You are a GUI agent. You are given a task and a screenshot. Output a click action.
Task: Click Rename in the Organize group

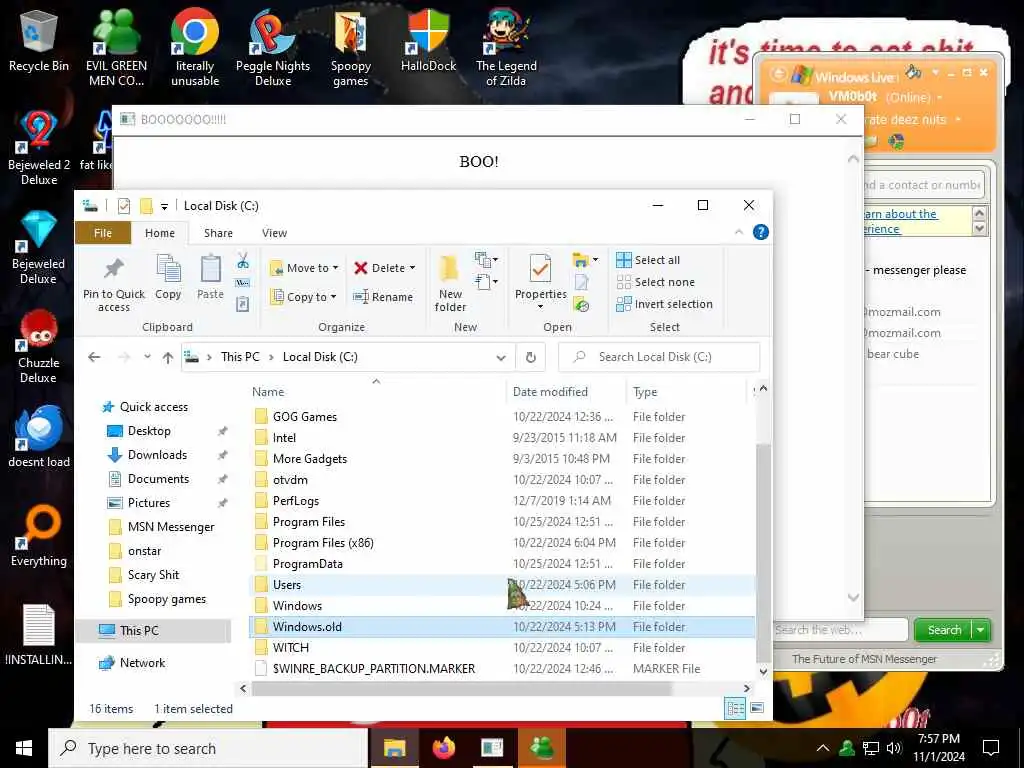click(x=383, y=297)
